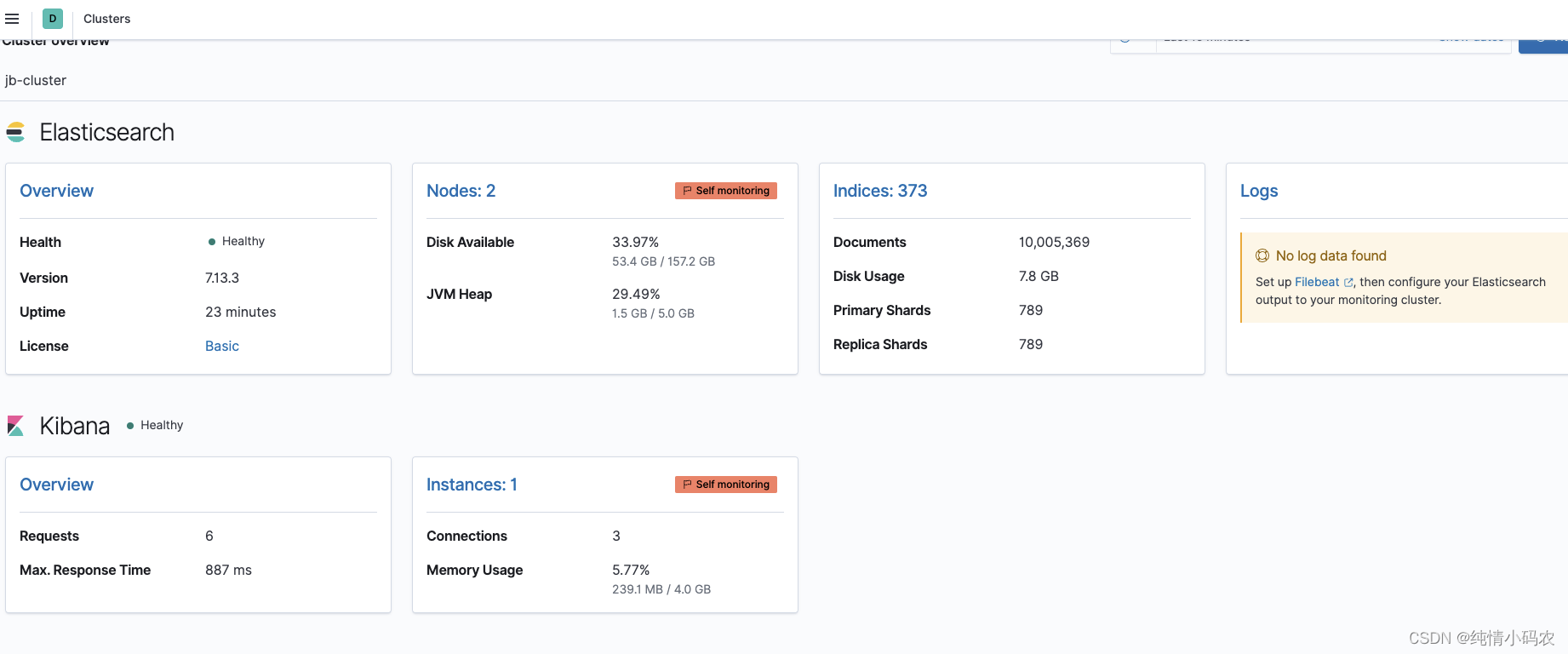1568x654 pixels.
Task: Open the Nodes: 2 link
Action: [x=461, y=191]
